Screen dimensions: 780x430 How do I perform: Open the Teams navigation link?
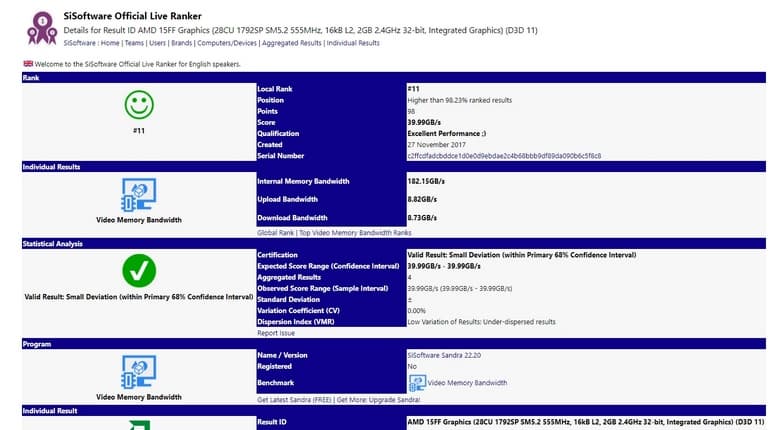click(x=134, y=43)
